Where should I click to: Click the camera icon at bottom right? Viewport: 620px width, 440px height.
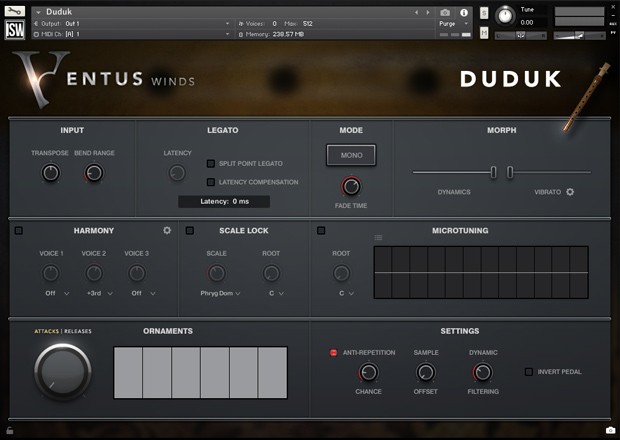point(610,430)
